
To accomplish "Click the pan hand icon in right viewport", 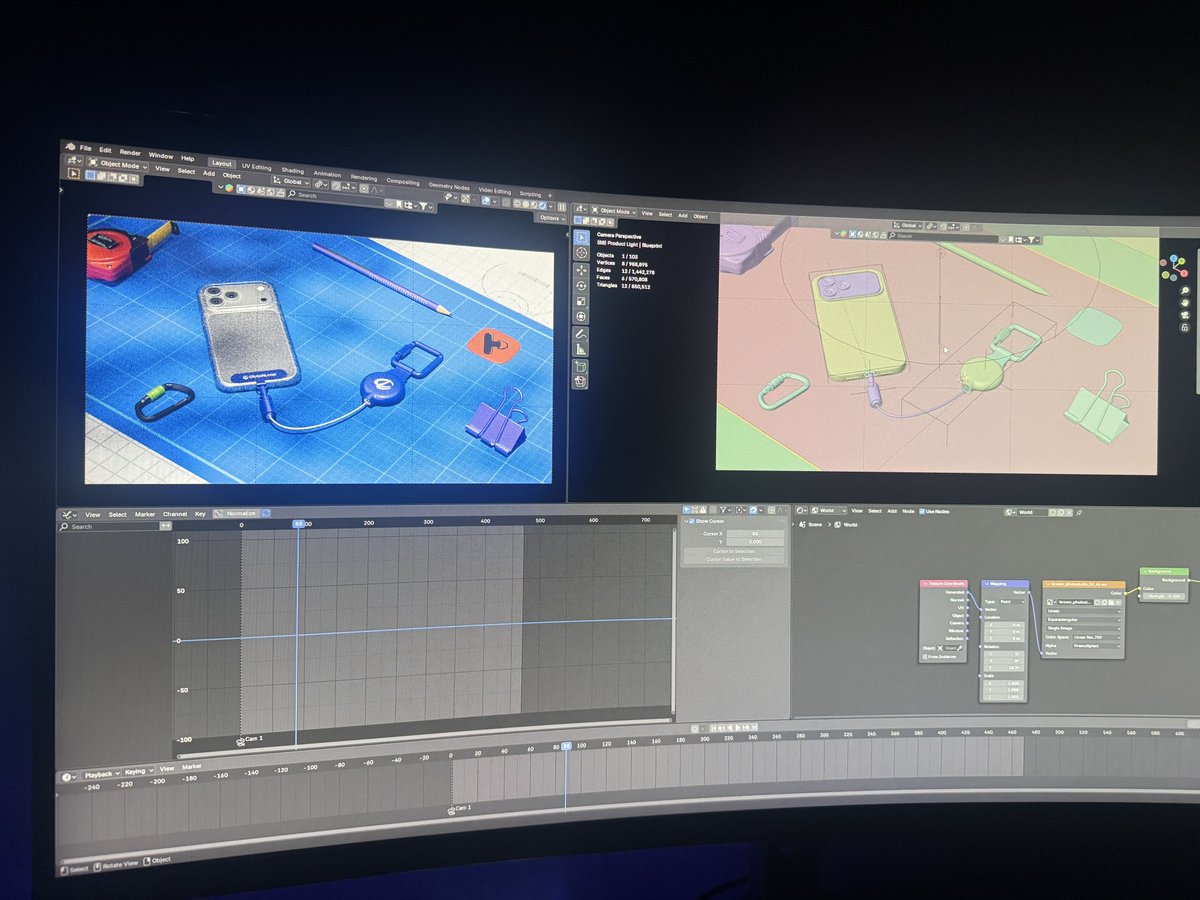I will [x=1184, y=303].
